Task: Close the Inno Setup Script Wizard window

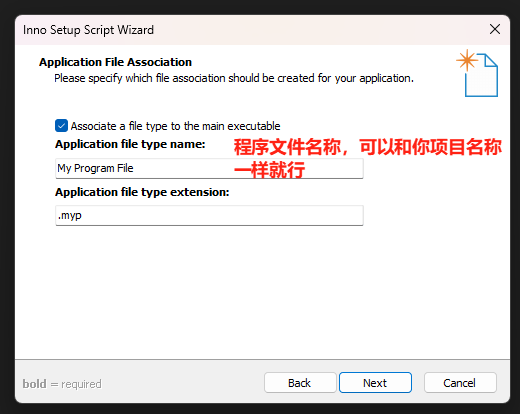Action: click(x=495, y=29)
